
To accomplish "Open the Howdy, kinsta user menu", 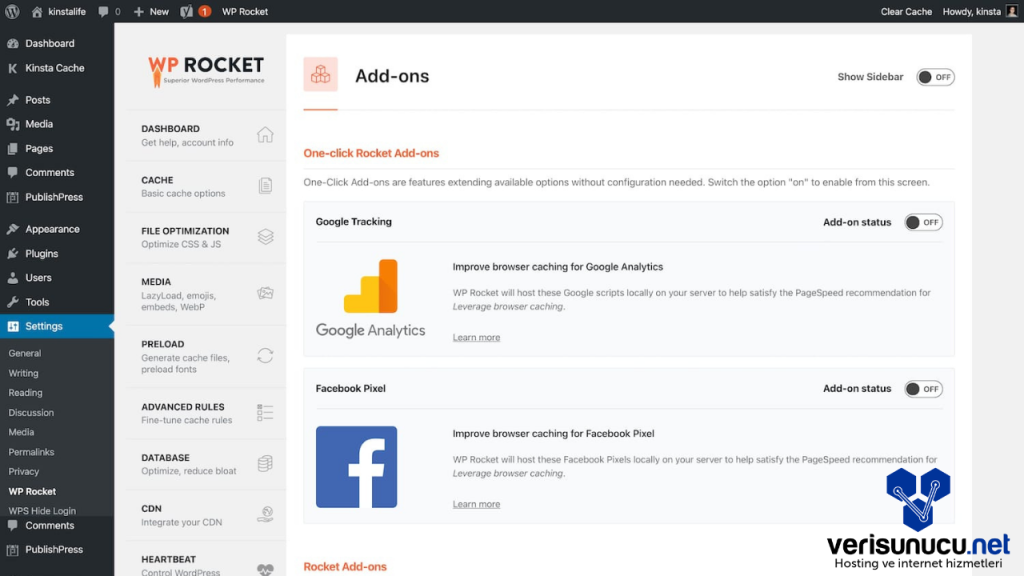I will tap(980, 11).
